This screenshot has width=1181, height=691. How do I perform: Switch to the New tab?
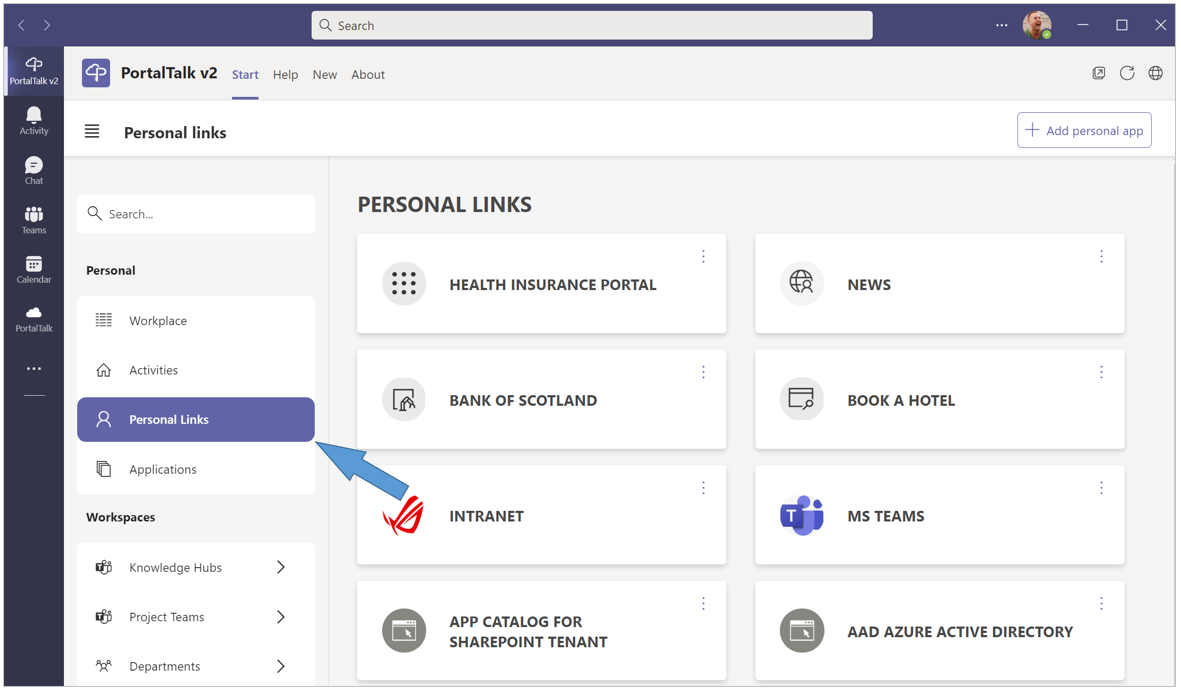coord(325,75)
